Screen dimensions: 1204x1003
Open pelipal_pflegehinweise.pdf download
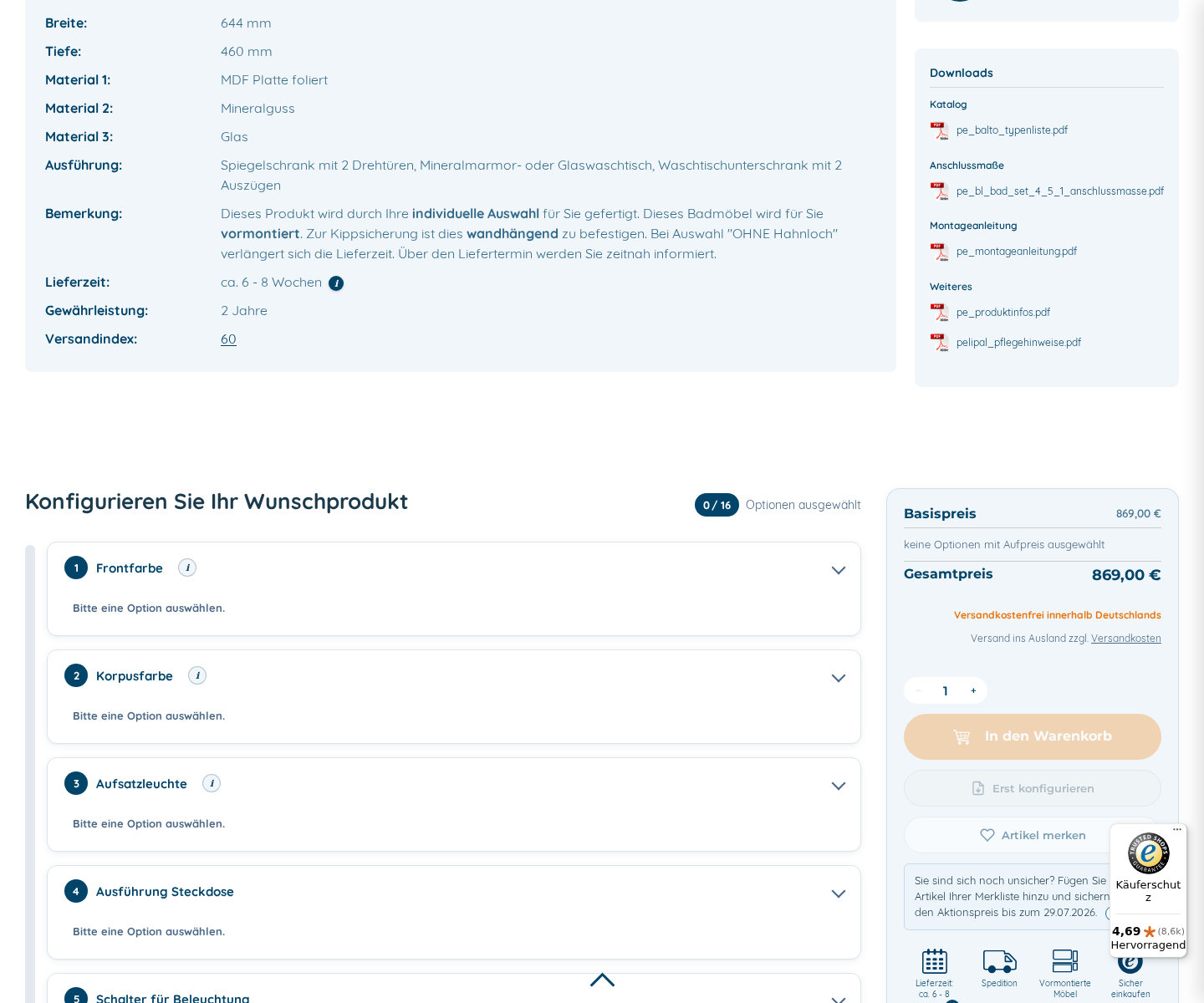tap(1018, 343)
